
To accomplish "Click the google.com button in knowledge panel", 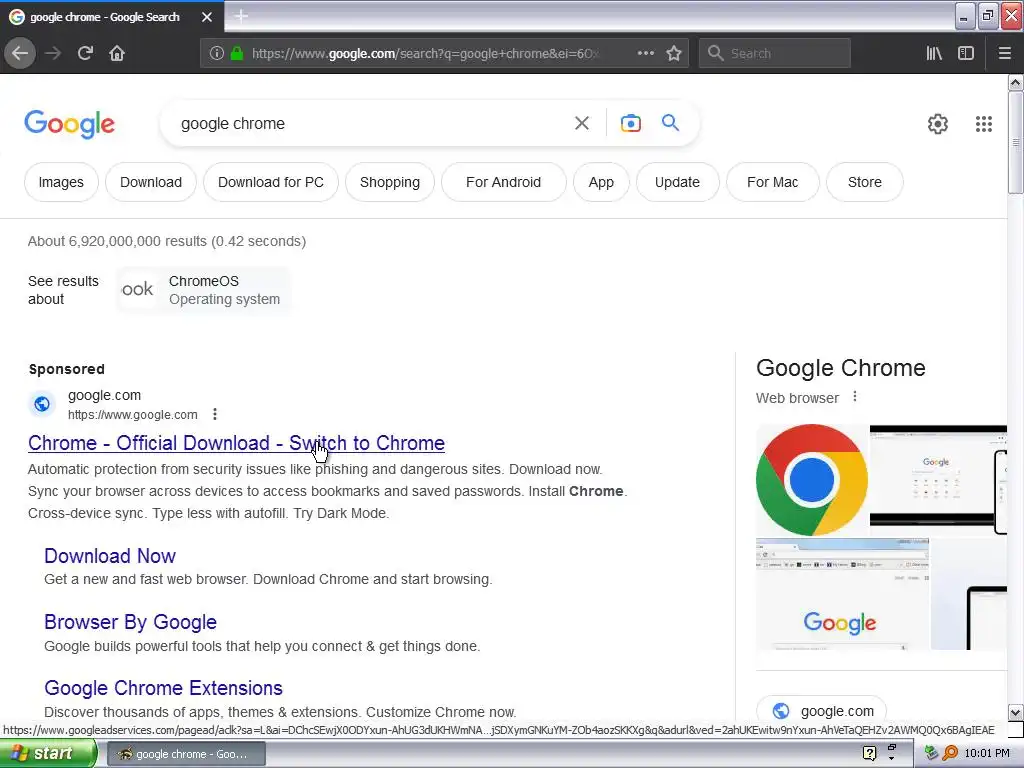I will click(x=822, y=711).
